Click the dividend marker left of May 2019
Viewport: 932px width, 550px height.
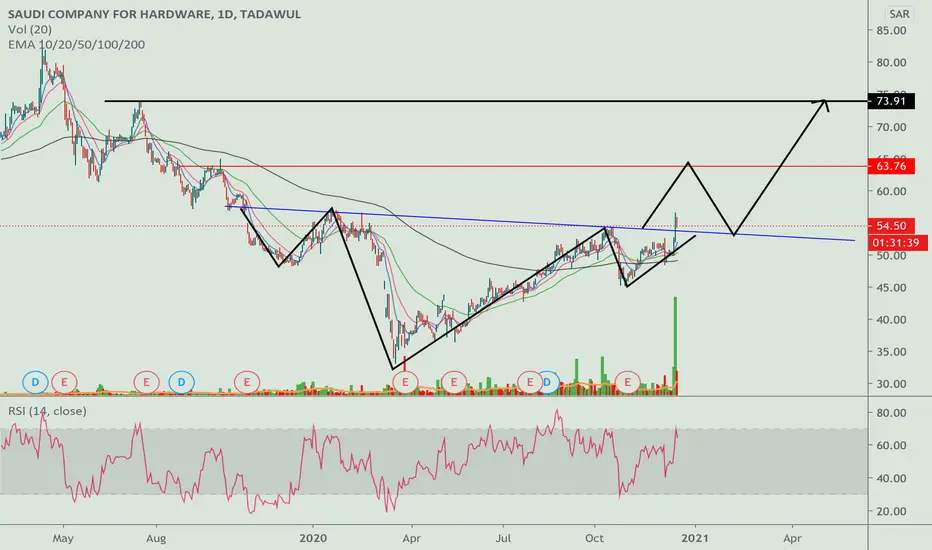pos(35,382)
